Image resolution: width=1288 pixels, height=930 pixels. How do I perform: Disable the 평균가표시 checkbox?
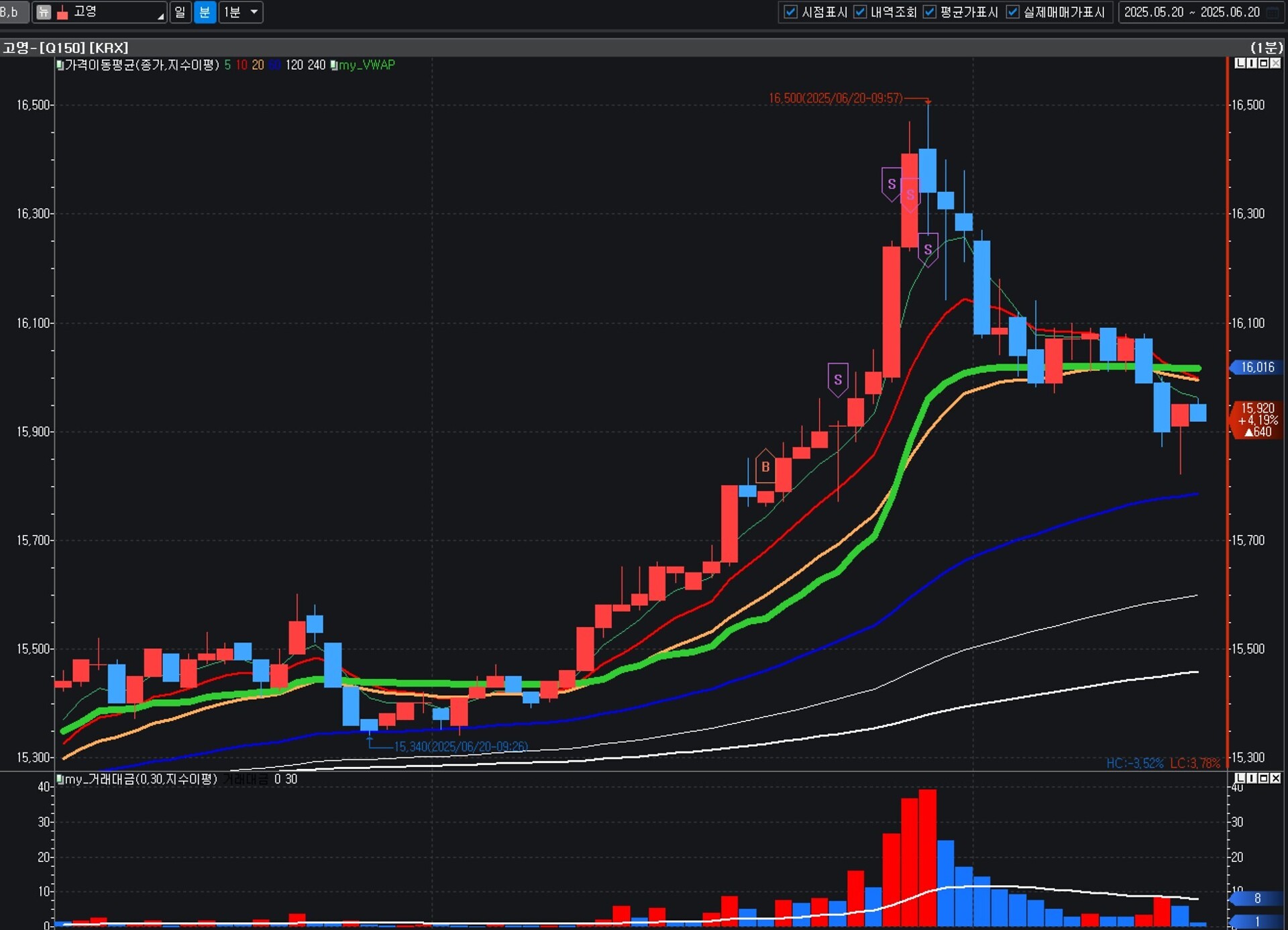pyautogui.click(x=930, y=12)
